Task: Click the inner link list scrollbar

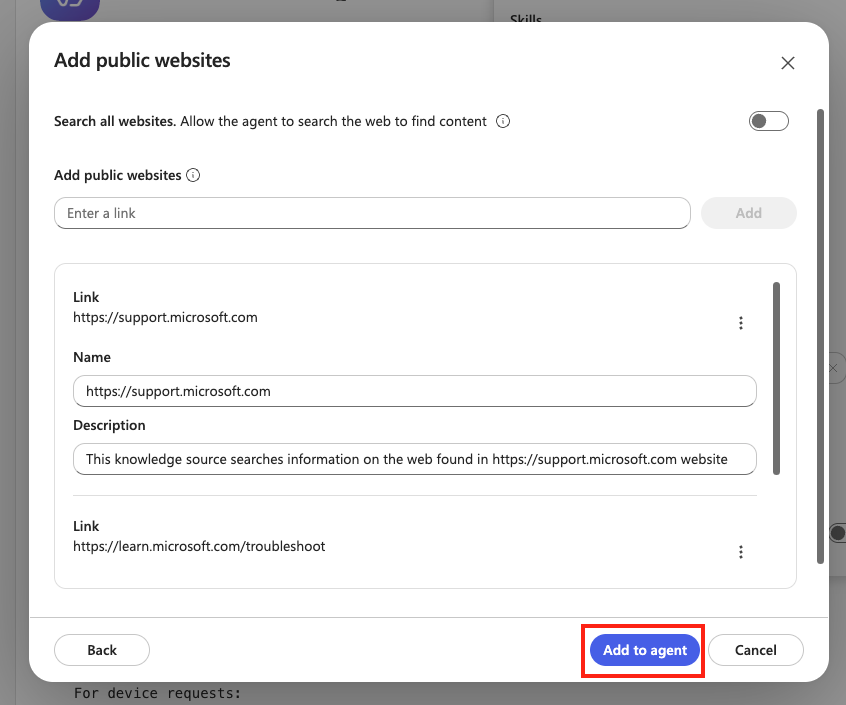Action: [776, 378]
